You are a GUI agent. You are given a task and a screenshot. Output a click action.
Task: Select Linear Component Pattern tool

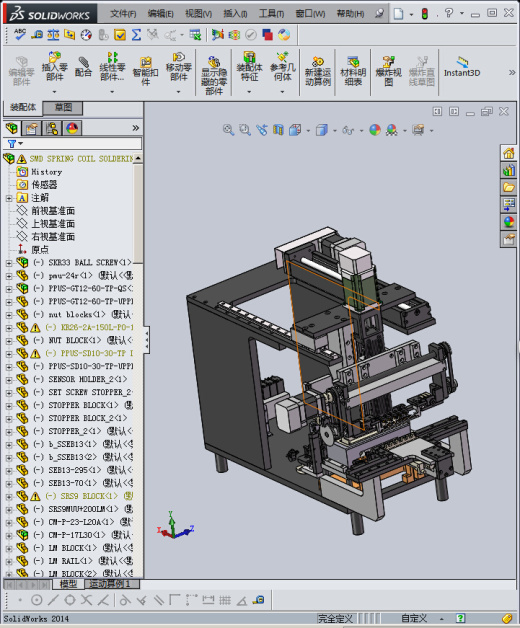coord(112,67)
